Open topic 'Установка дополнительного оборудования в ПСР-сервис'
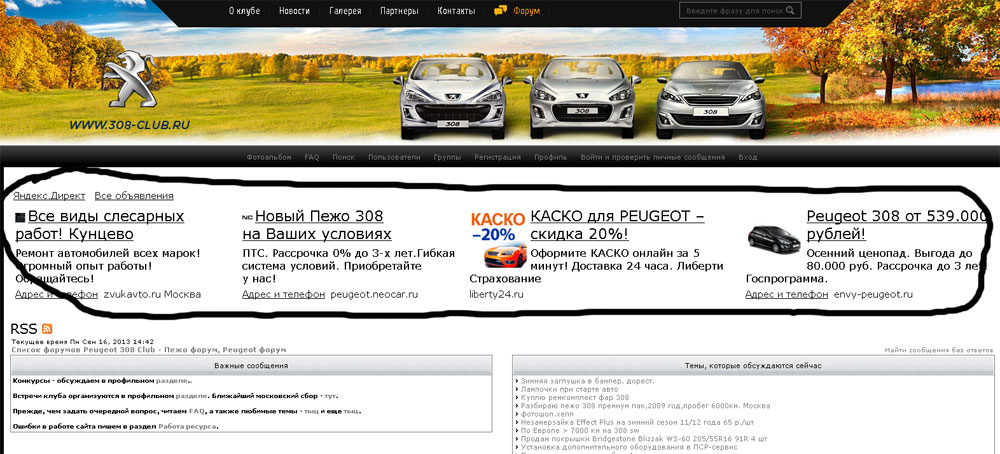Image resolution: width=1000 pixels, height=454 pixels. pyautogui.click(x=628, y=447)
